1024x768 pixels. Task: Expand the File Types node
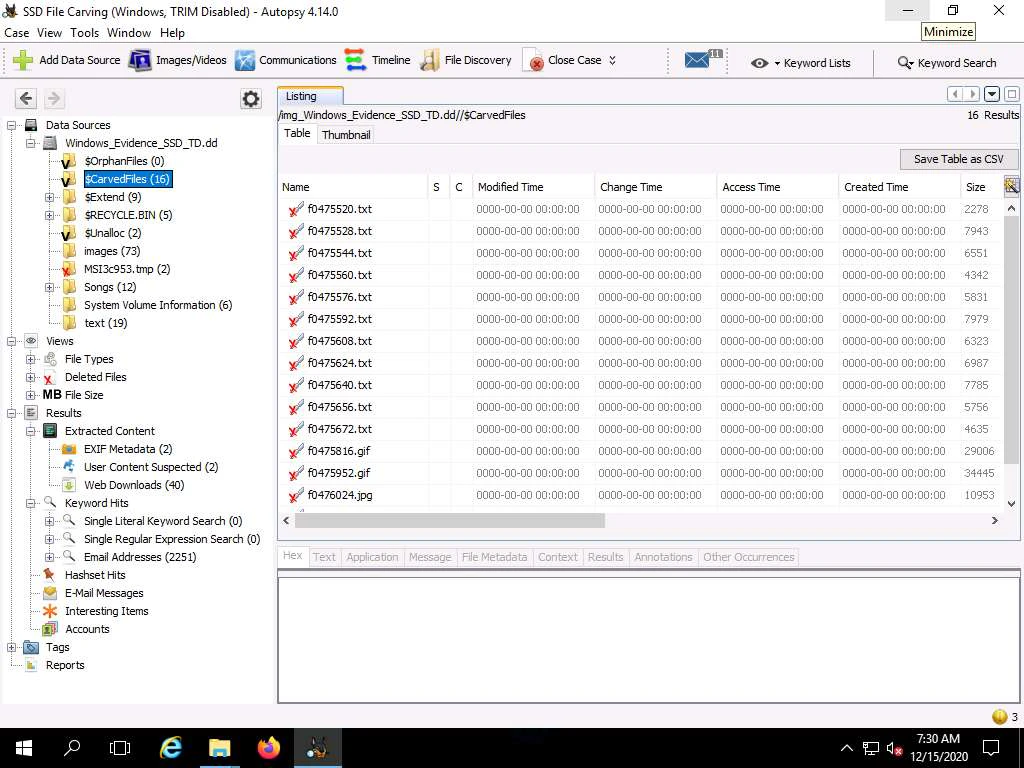30,359
